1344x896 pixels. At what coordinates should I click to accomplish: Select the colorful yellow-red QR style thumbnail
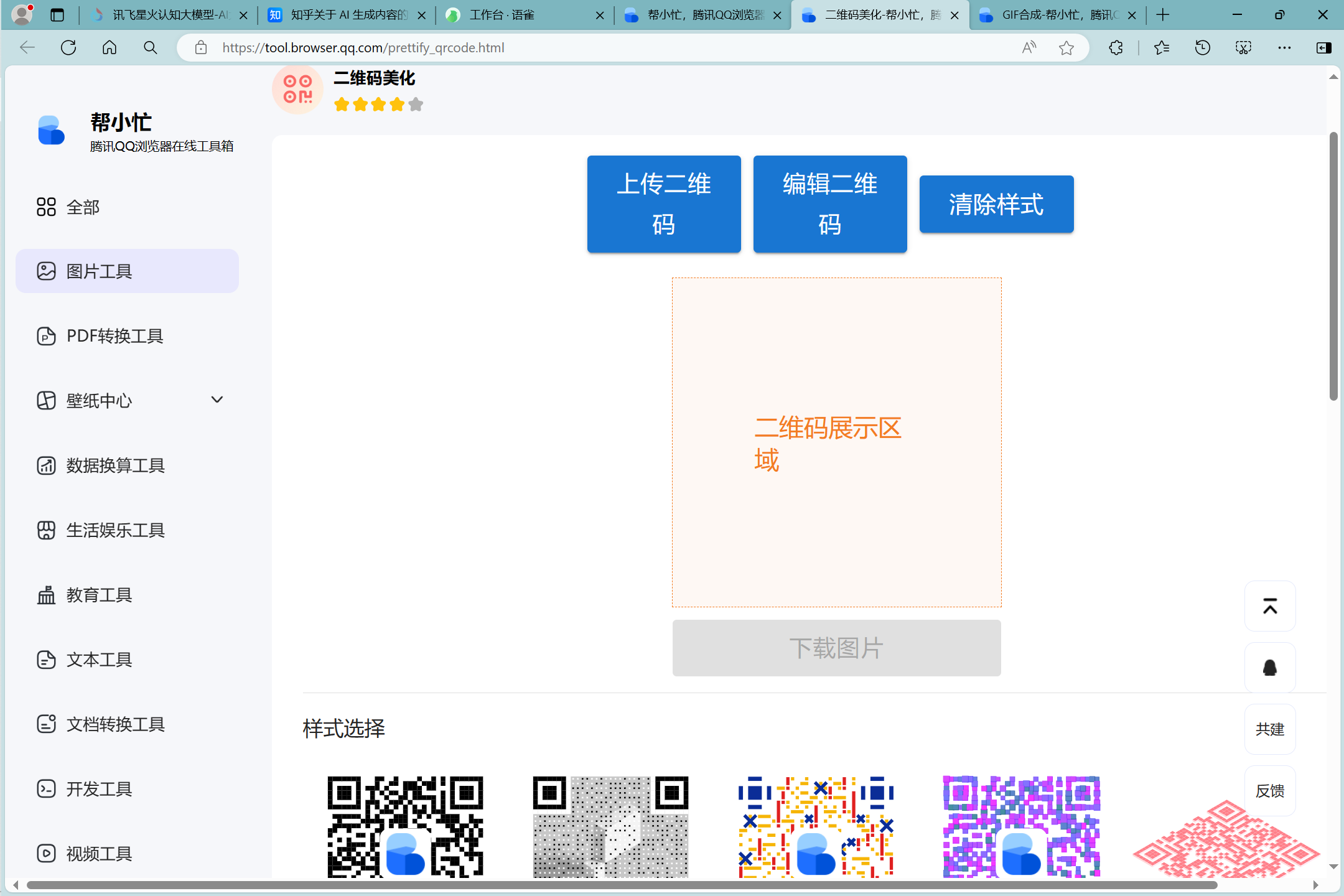(816, 826)
